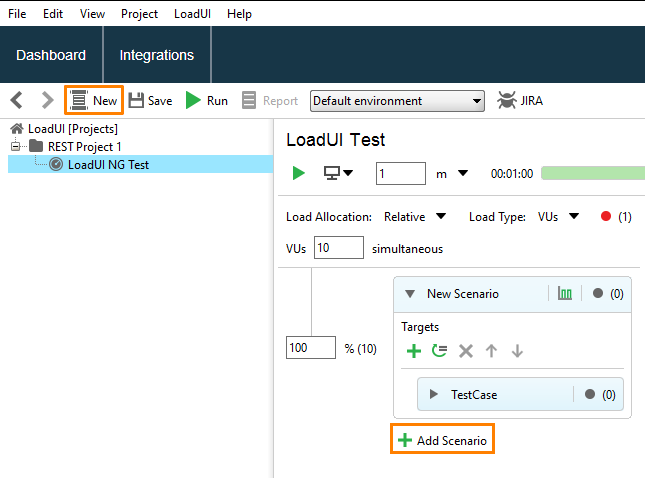
Task: Switch to the Dashboard tab
Action: (51, 55)
